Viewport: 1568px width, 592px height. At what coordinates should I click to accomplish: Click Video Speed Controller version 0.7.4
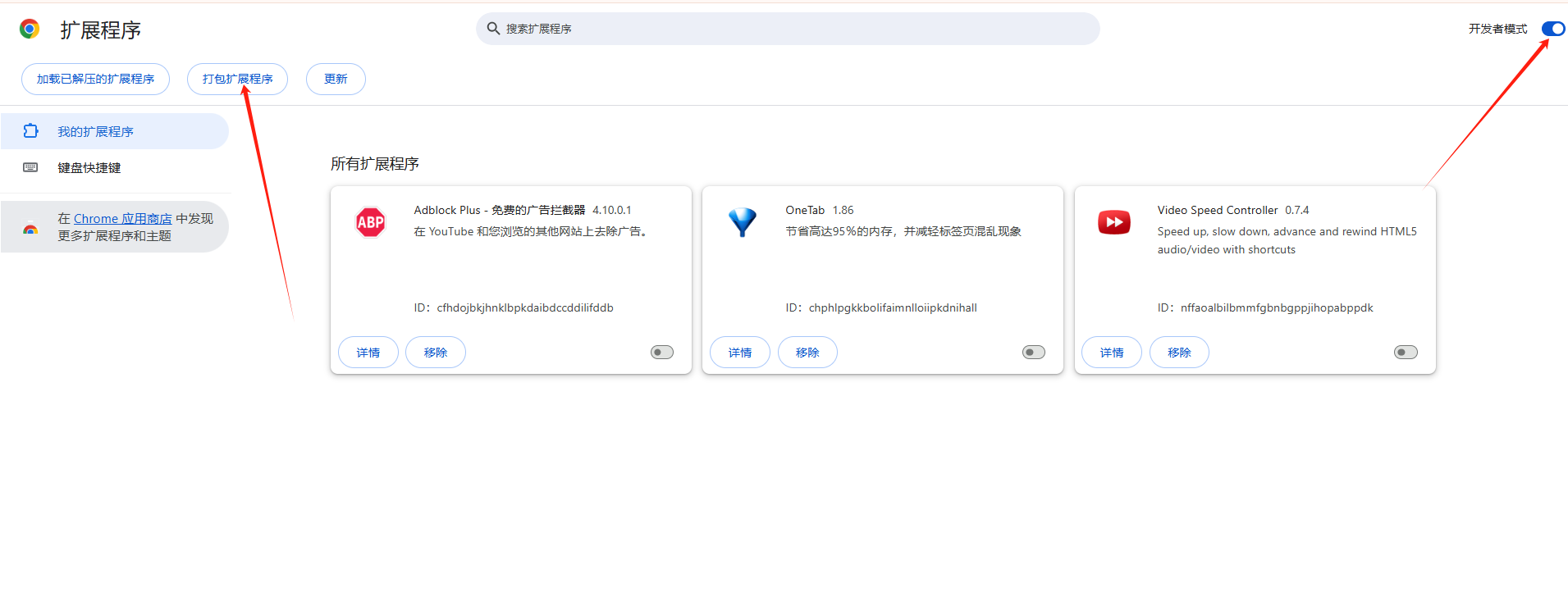pyautogui.click(x=1297, y=210)
